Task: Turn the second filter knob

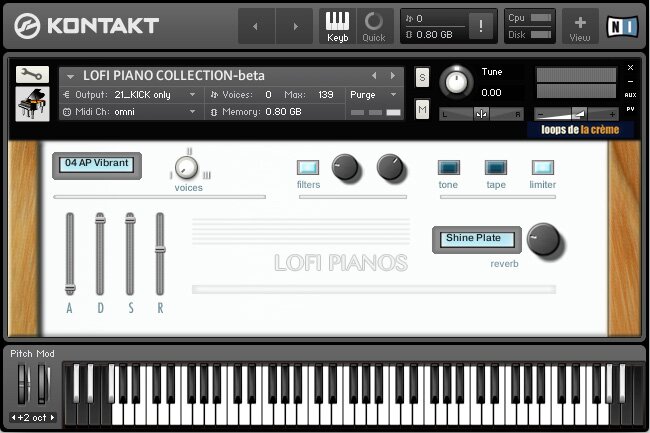Action: tap(390, 167)
